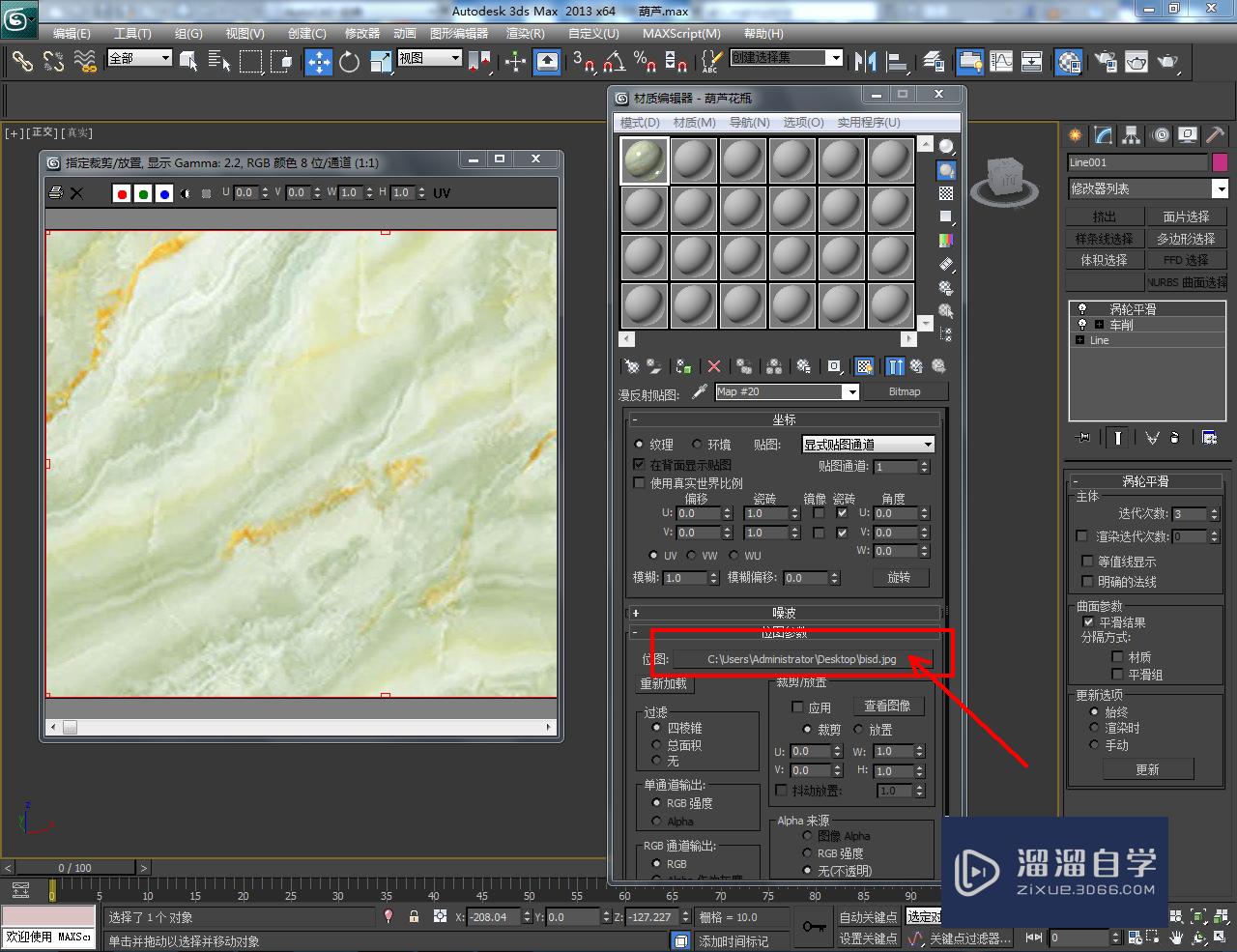1237x952 pixels.
Task: Toggle the 3D Snaps icon
Action: (583, 62)
